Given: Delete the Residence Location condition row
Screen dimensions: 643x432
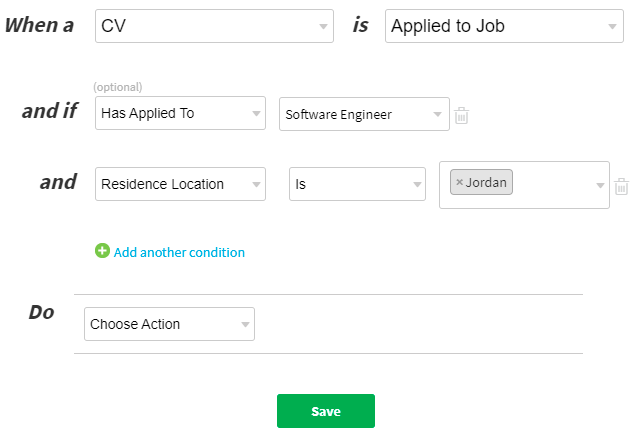Looking at the screenshot, I should pos(621,185).
